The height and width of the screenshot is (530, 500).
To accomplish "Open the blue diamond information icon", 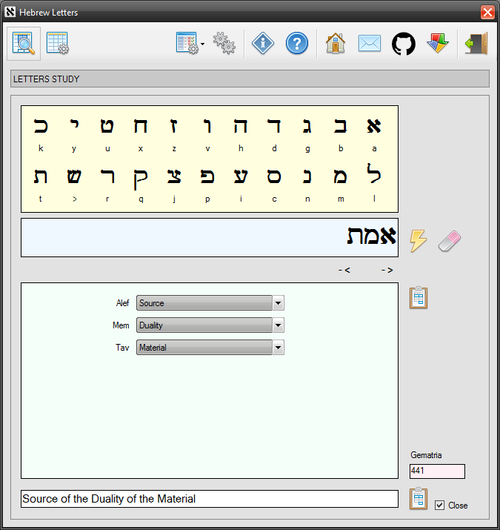I will (263, 43).
